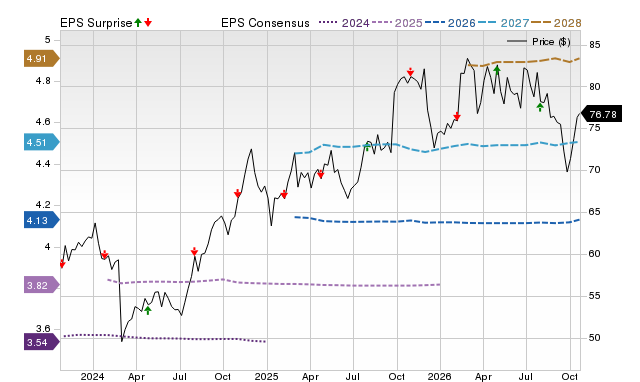Select the red miss arrow just after 2024 label
This screenshot has width=640, height=382.
[104, 255]
